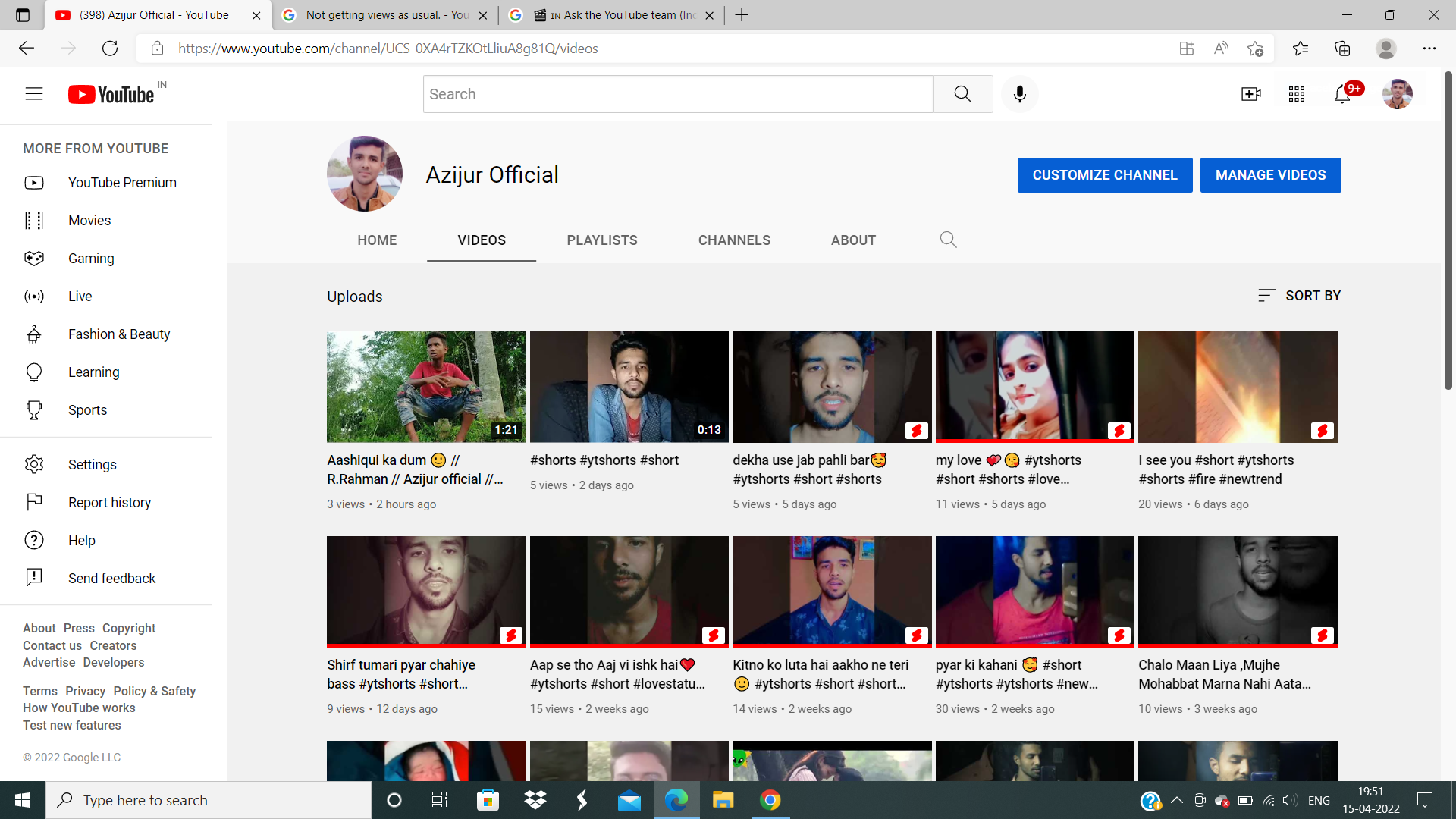Refresh the page in the browser

click(x=110, y=49)
